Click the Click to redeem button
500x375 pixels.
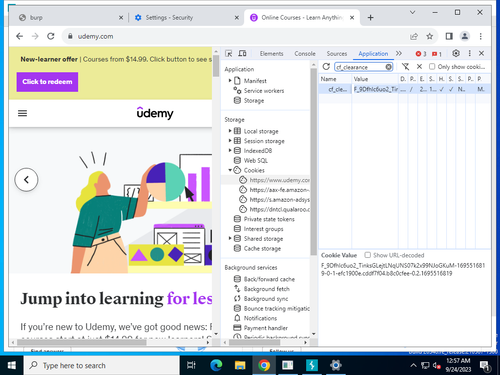pos(47,82)
